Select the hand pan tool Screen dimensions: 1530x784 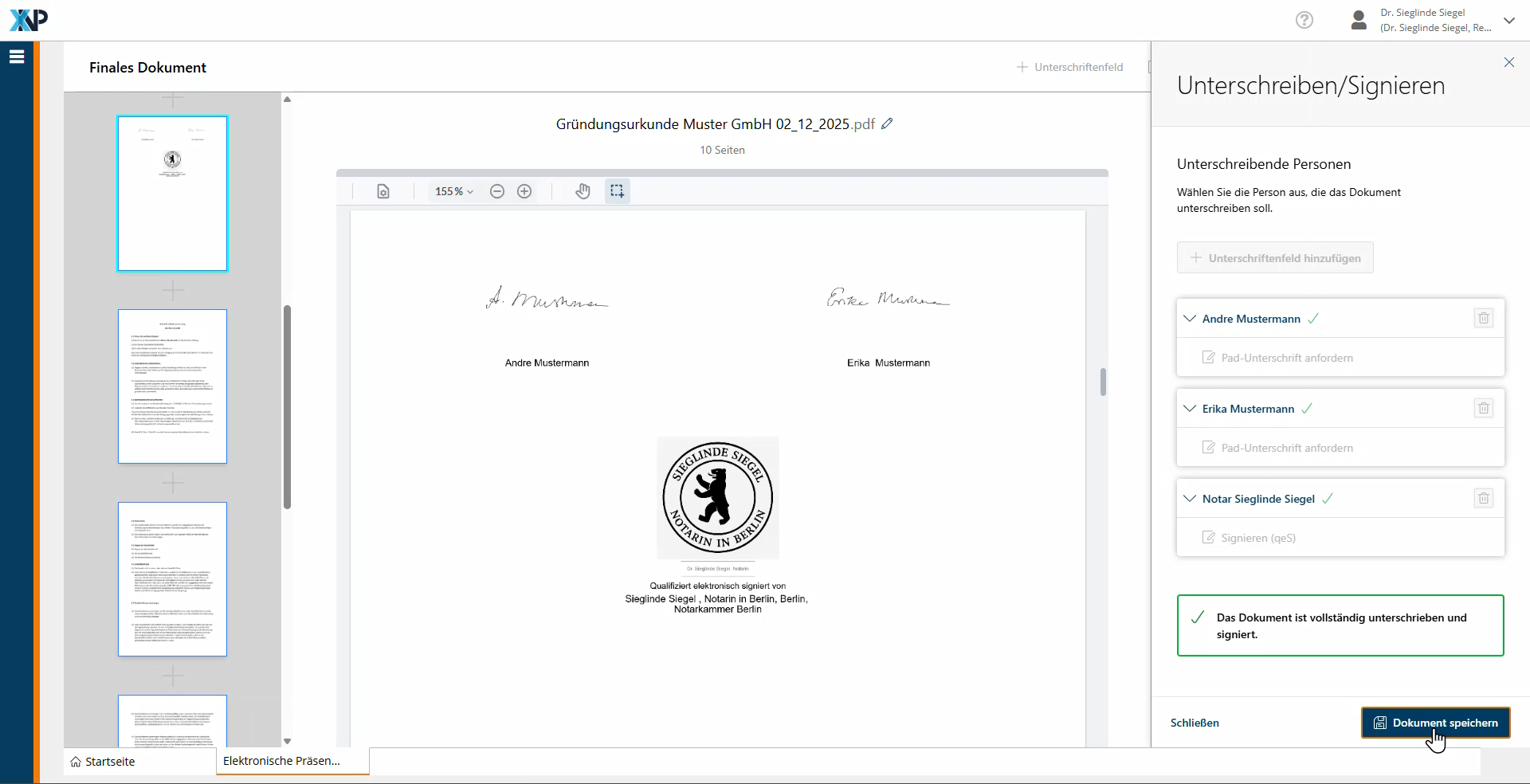click(583, 191)
